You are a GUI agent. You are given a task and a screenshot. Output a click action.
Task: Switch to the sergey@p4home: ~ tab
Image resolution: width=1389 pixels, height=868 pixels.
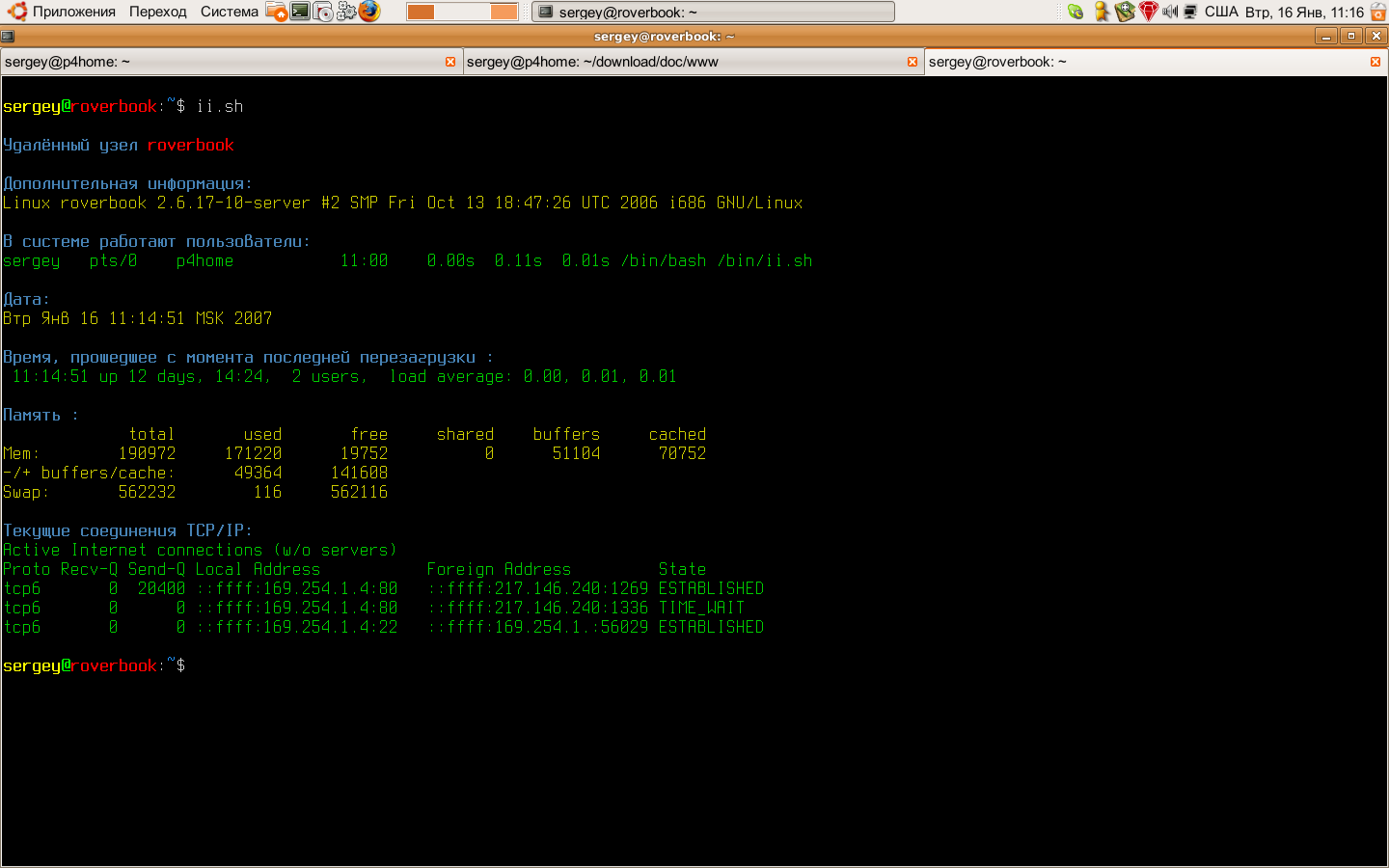(x=222, y=62)
